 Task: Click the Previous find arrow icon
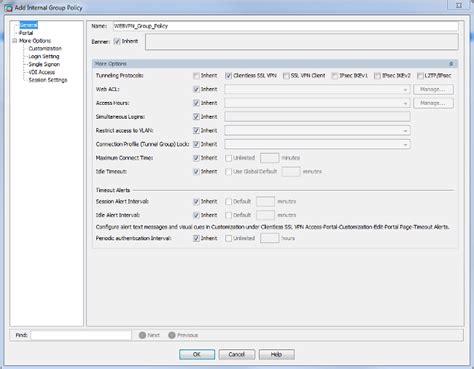[x=172, y=335]
